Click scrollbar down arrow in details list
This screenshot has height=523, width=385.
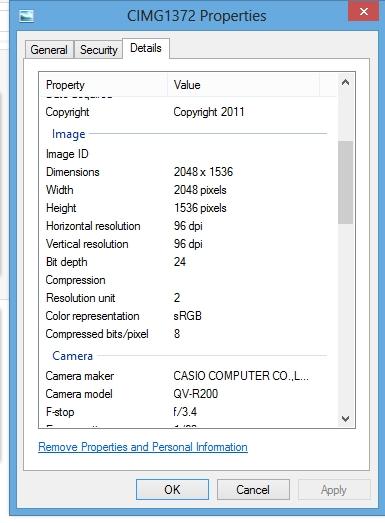(346, 419)
